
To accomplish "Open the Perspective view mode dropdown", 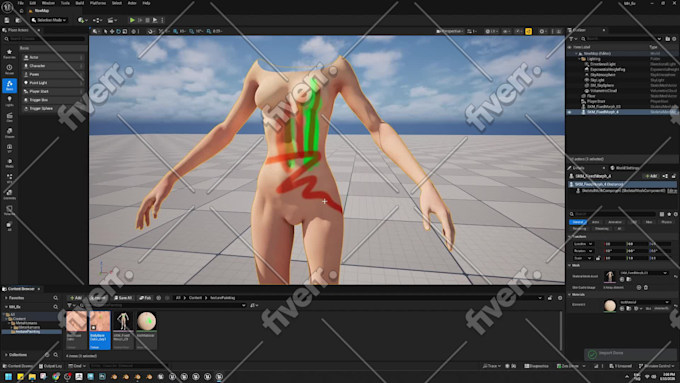I will click(450, 31).
